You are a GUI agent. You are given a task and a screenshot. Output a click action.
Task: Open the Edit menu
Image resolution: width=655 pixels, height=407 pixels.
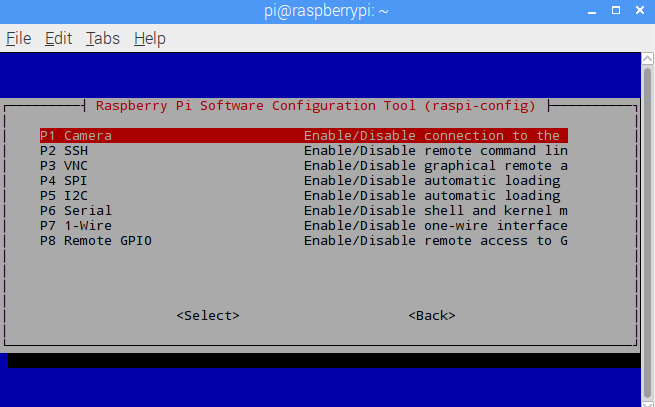58,38
